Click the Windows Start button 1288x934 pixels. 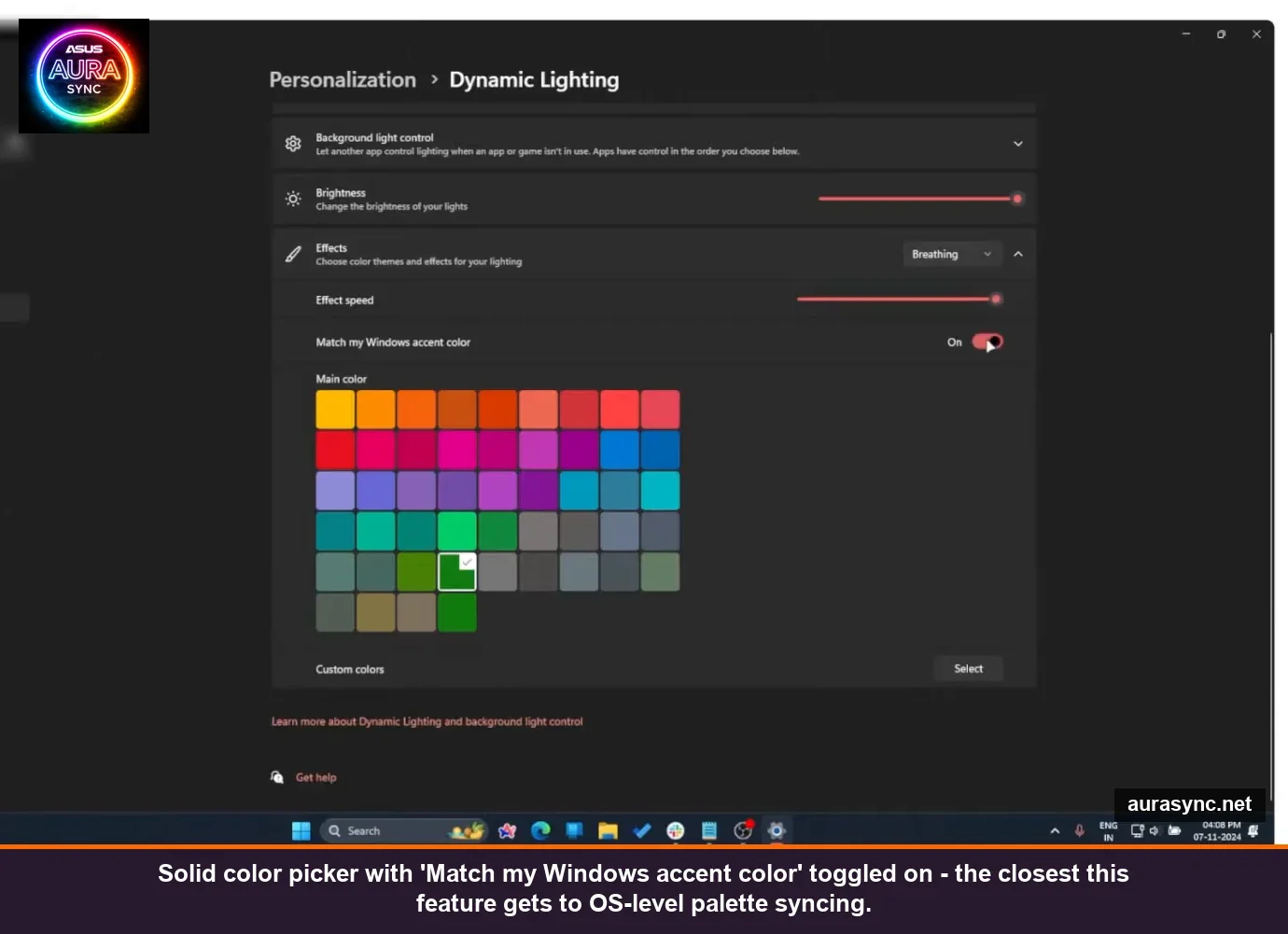301,830
